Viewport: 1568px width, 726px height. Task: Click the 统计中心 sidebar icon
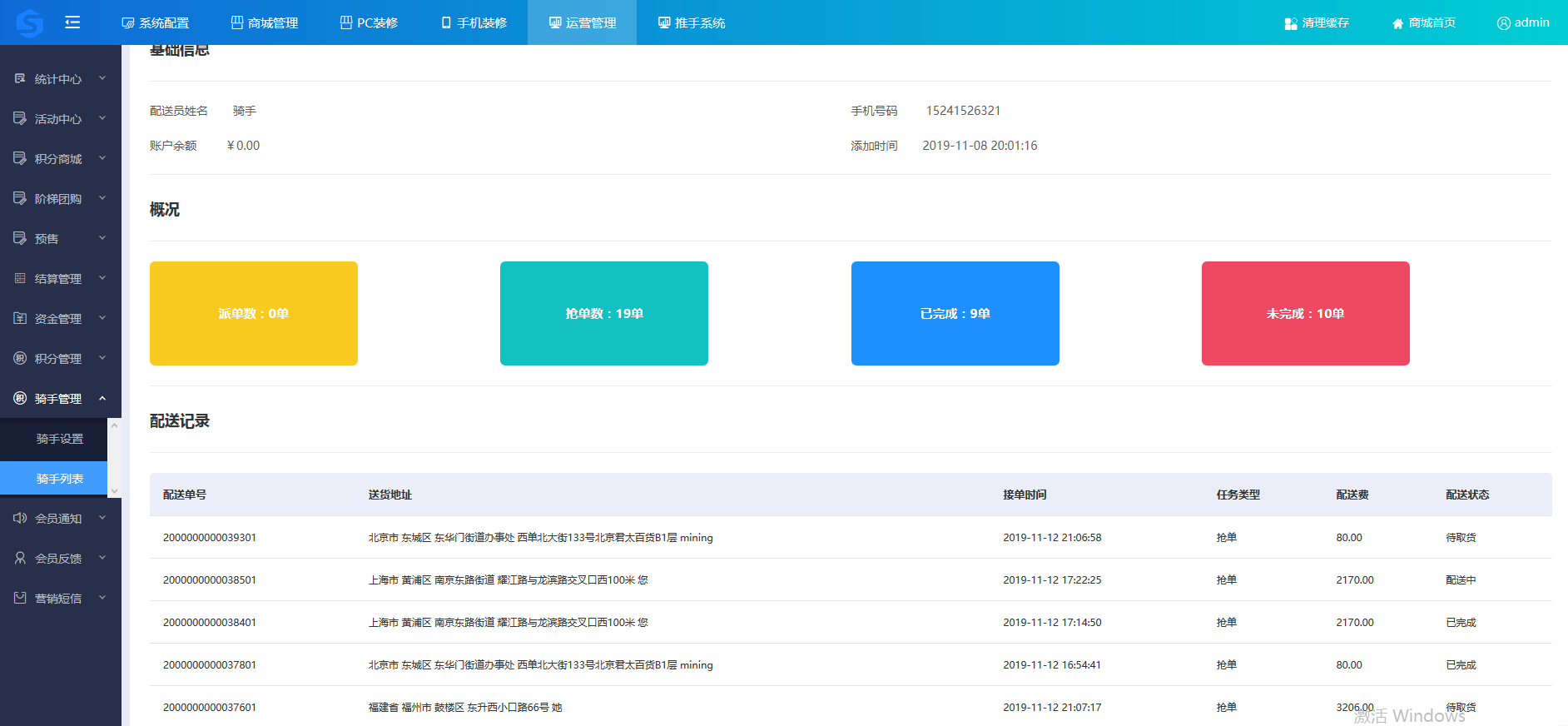20,78
